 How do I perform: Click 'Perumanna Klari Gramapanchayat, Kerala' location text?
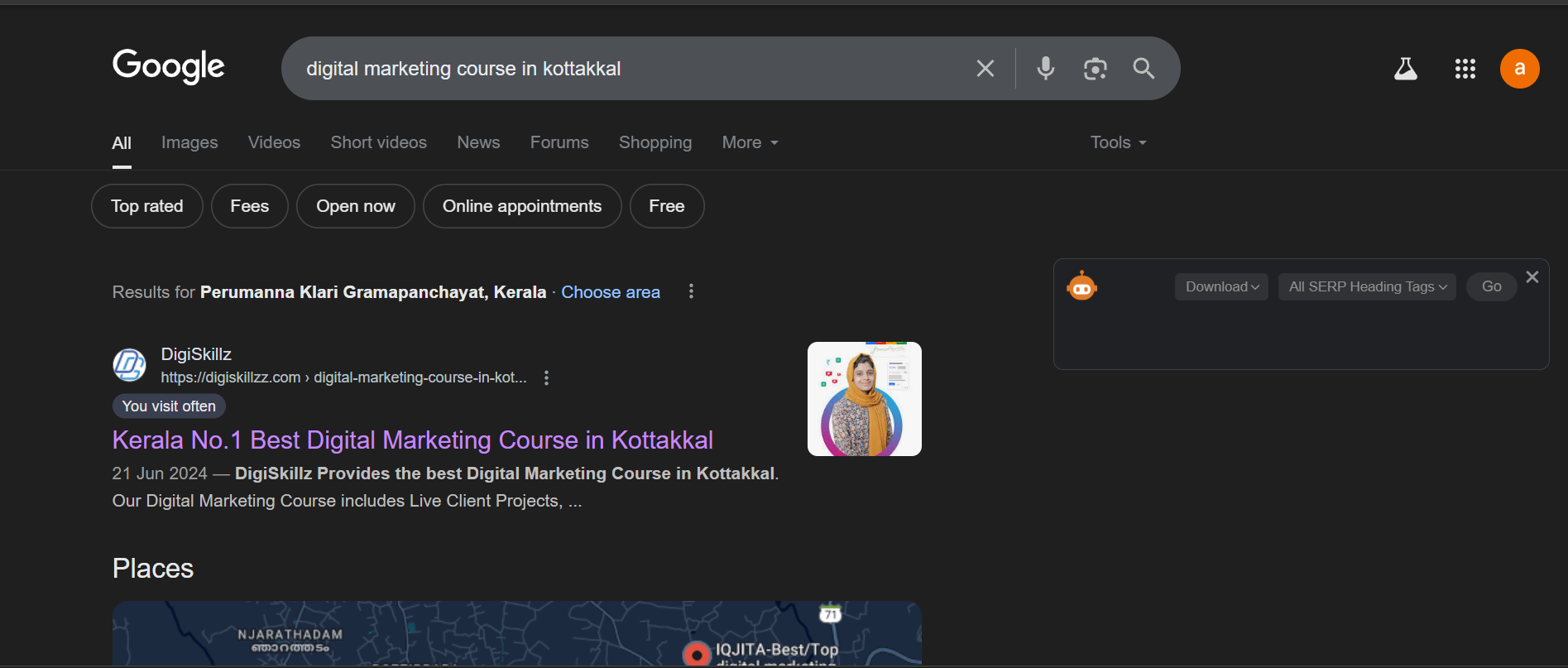pyautogui.click(x=373, y=292)
